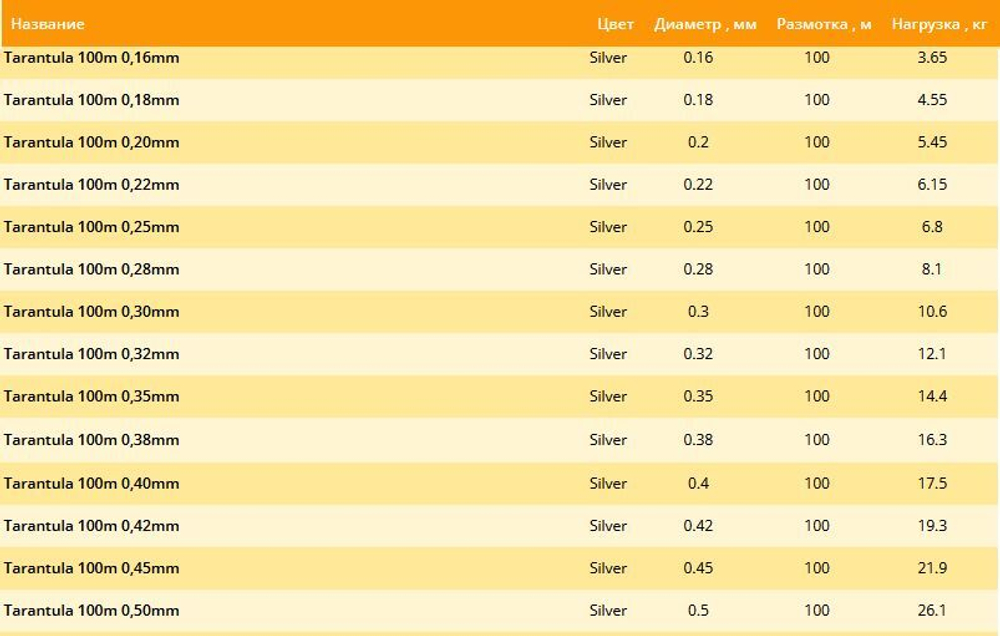Screen dimensions: 1000x636
Task: Select Tarantula 100m 0,38mm product name
Action: coord(91,440)
